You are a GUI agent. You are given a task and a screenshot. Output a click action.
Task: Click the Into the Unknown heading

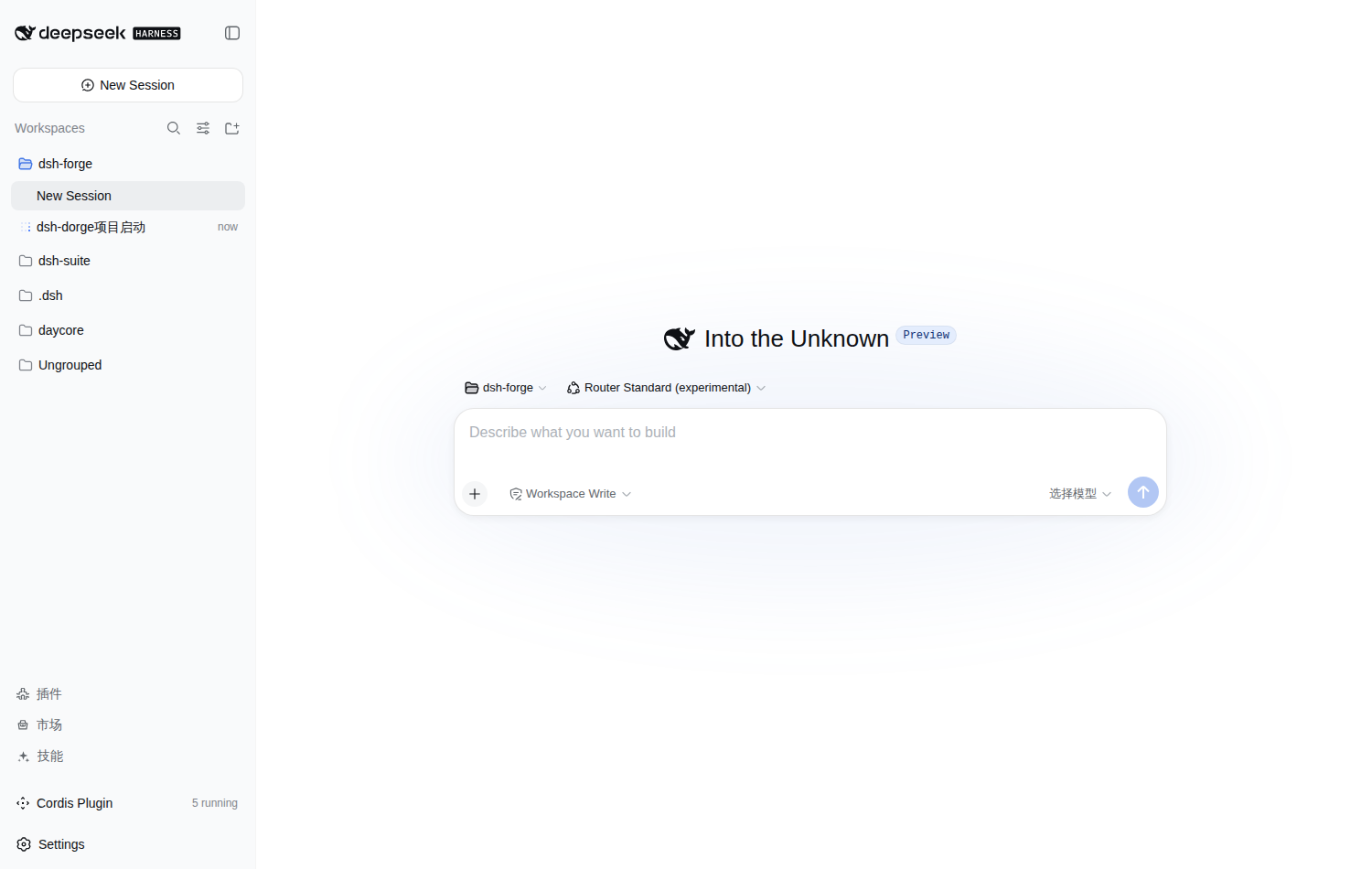click(x=797, y=338)
